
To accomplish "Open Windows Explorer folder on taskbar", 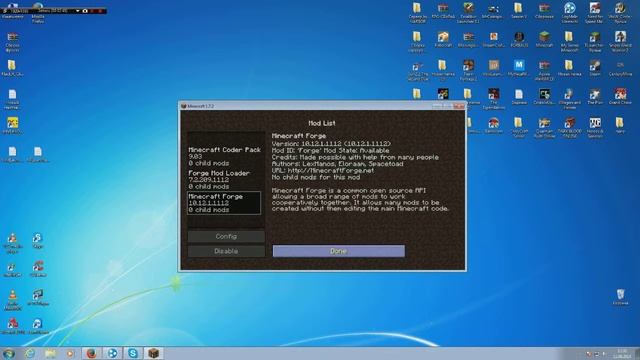I will pyautogui.click(x=50, y=353).
